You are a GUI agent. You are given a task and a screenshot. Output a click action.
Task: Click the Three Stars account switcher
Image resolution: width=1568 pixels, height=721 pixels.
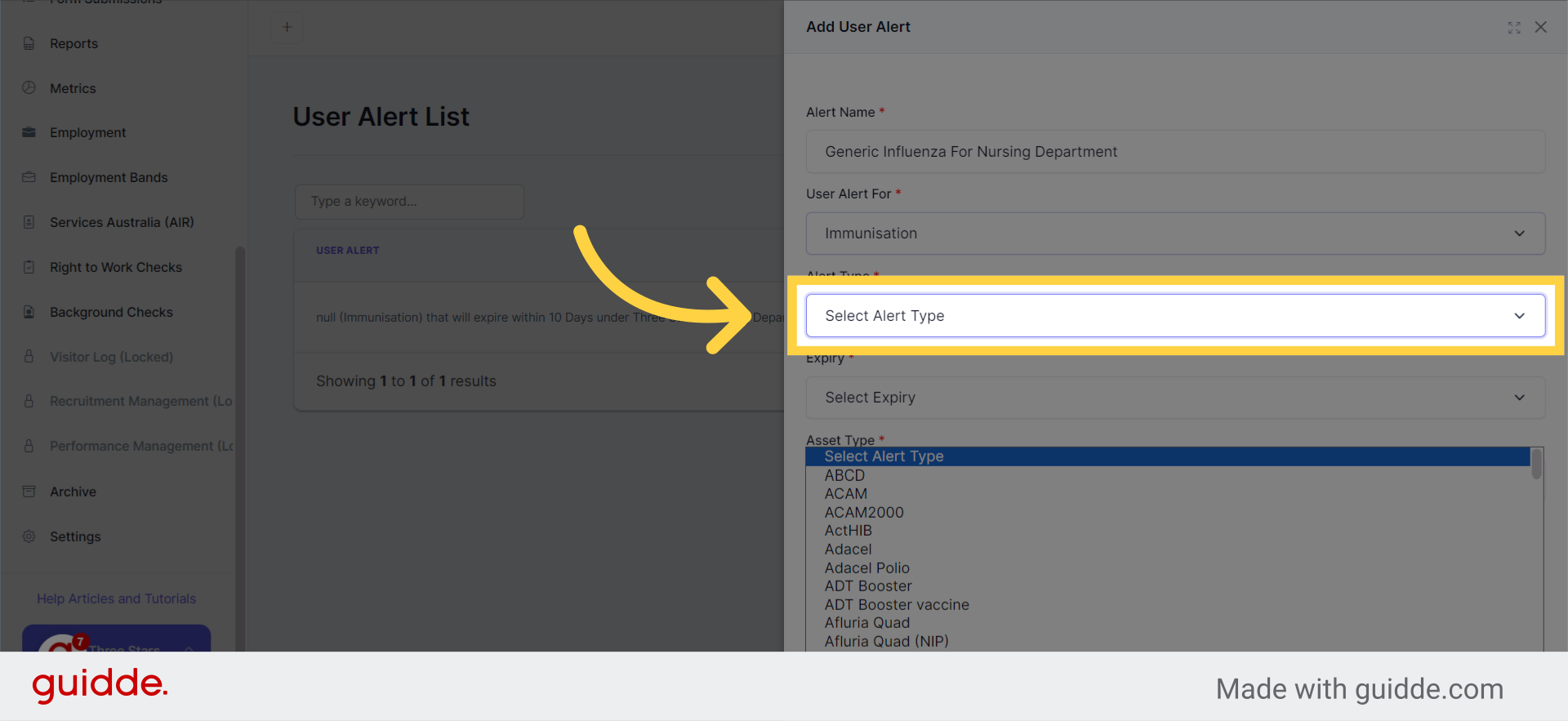117,639
